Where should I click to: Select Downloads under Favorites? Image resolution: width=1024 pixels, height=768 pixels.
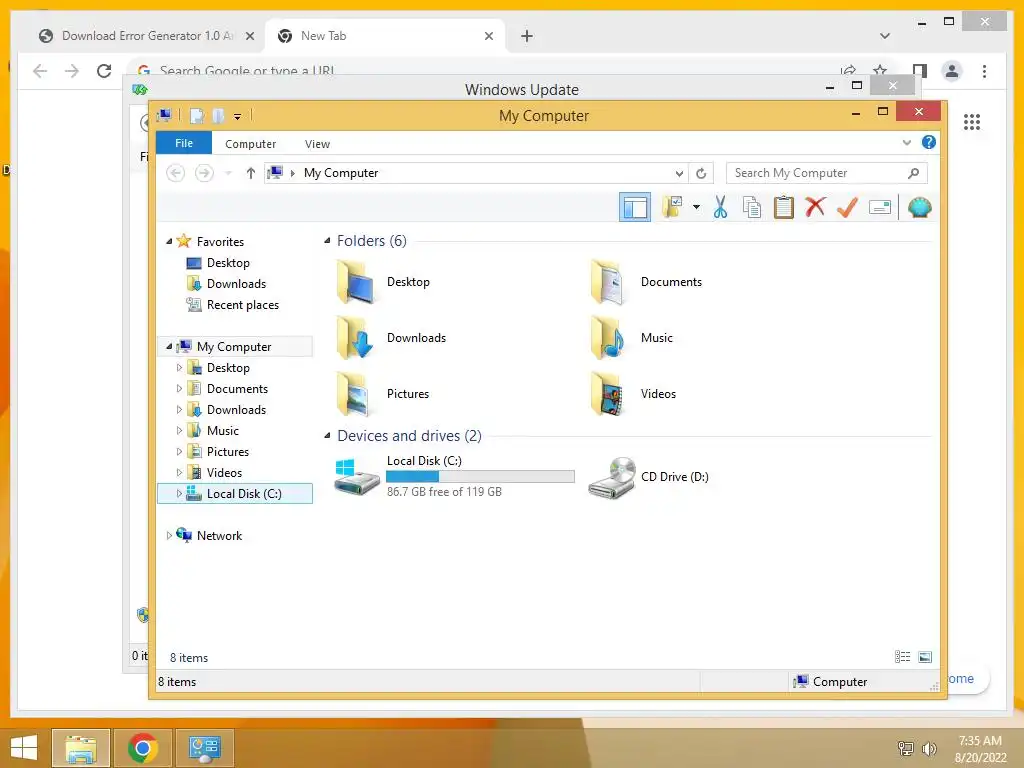(236, 283)
